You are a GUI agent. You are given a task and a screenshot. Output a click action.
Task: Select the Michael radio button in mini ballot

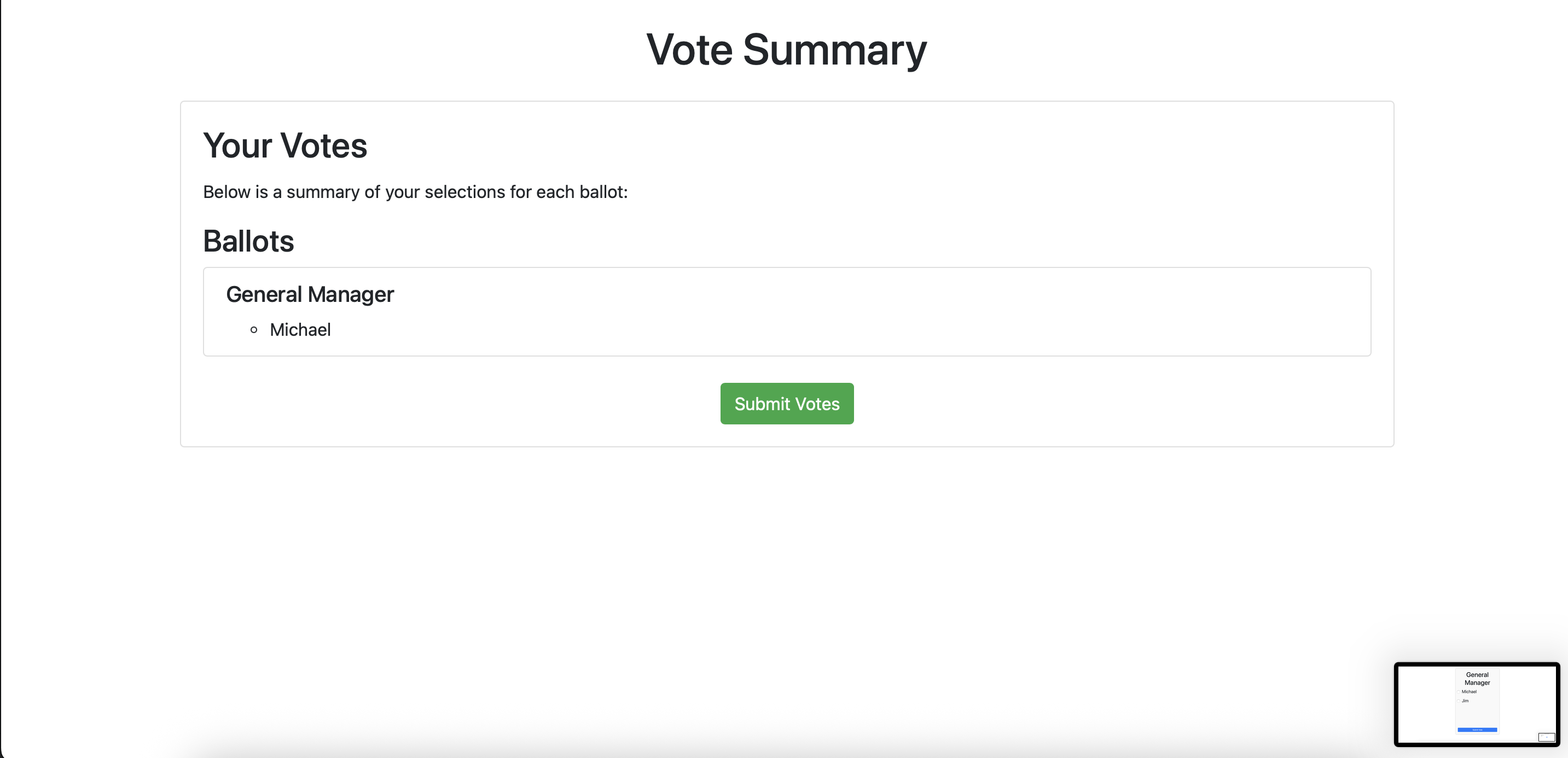tap(1459, 692)
